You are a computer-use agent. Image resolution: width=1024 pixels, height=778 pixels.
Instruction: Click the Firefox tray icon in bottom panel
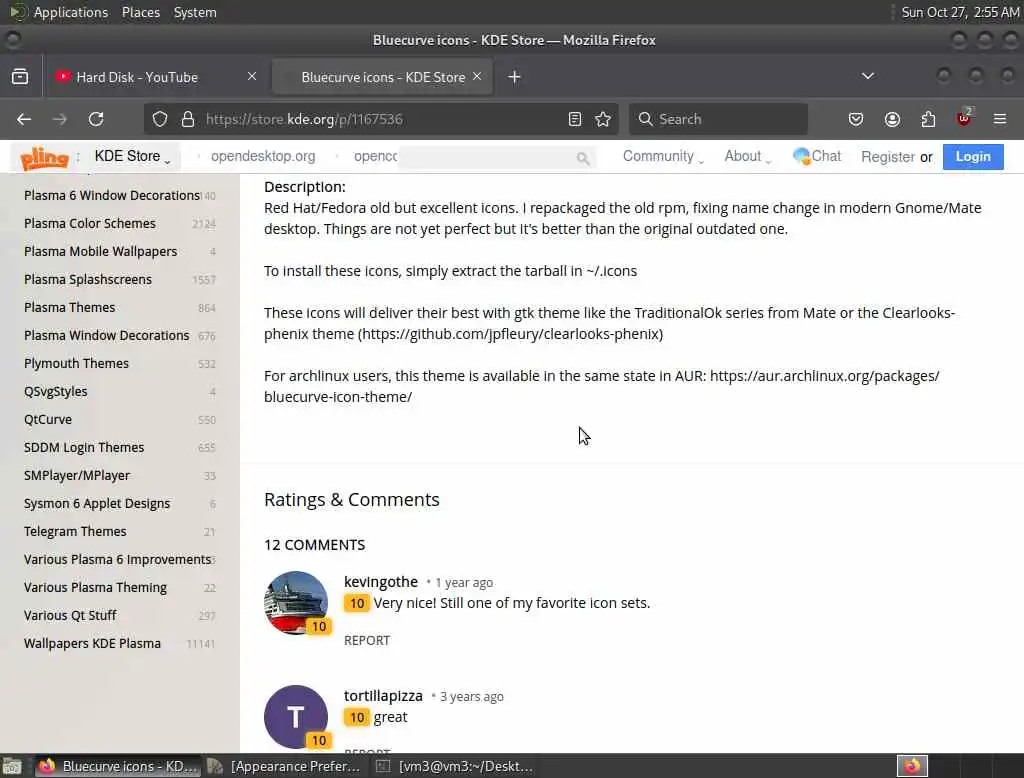coord(912,766)
